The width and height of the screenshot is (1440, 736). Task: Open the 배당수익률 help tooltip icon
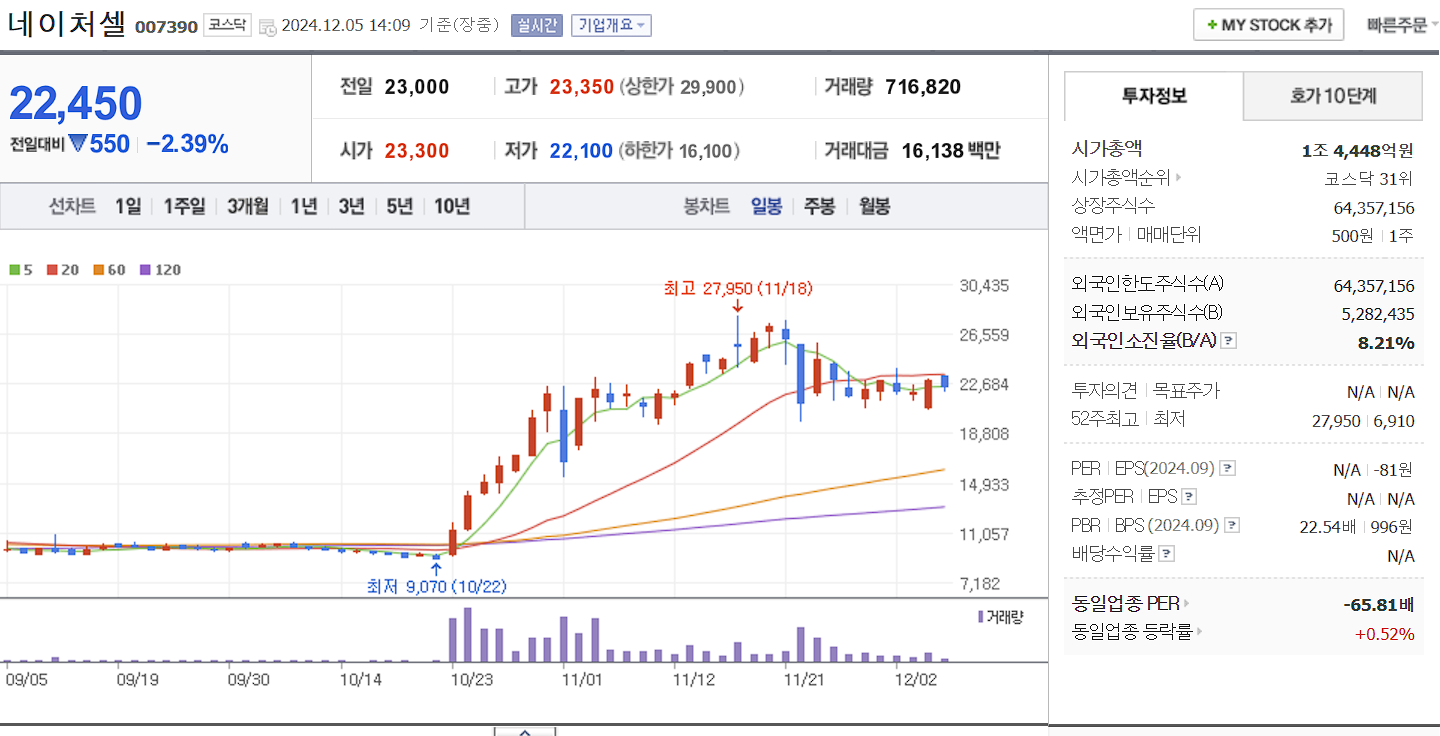[1166, 553]
